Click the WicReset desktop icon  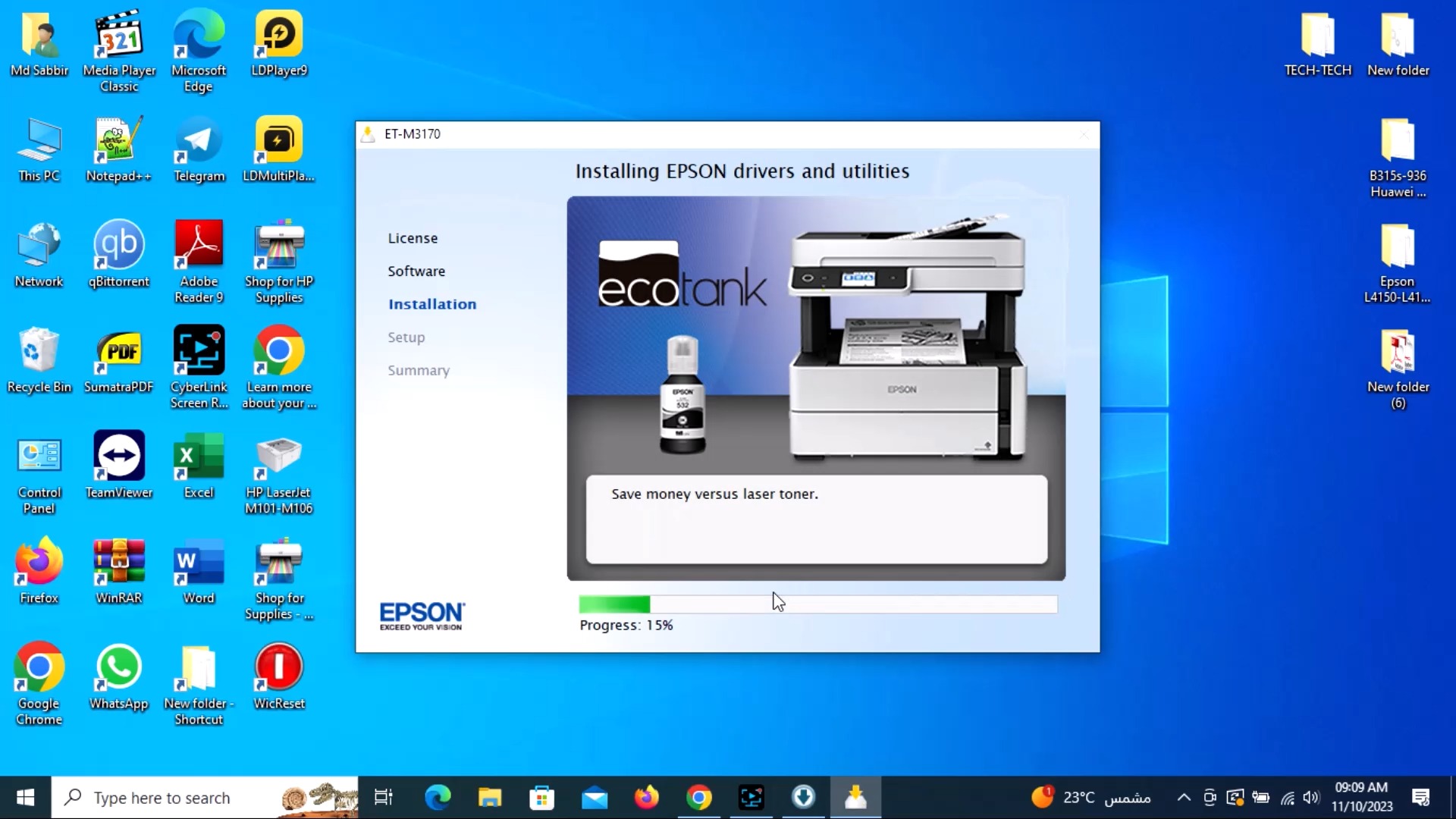tap(279, 676)
